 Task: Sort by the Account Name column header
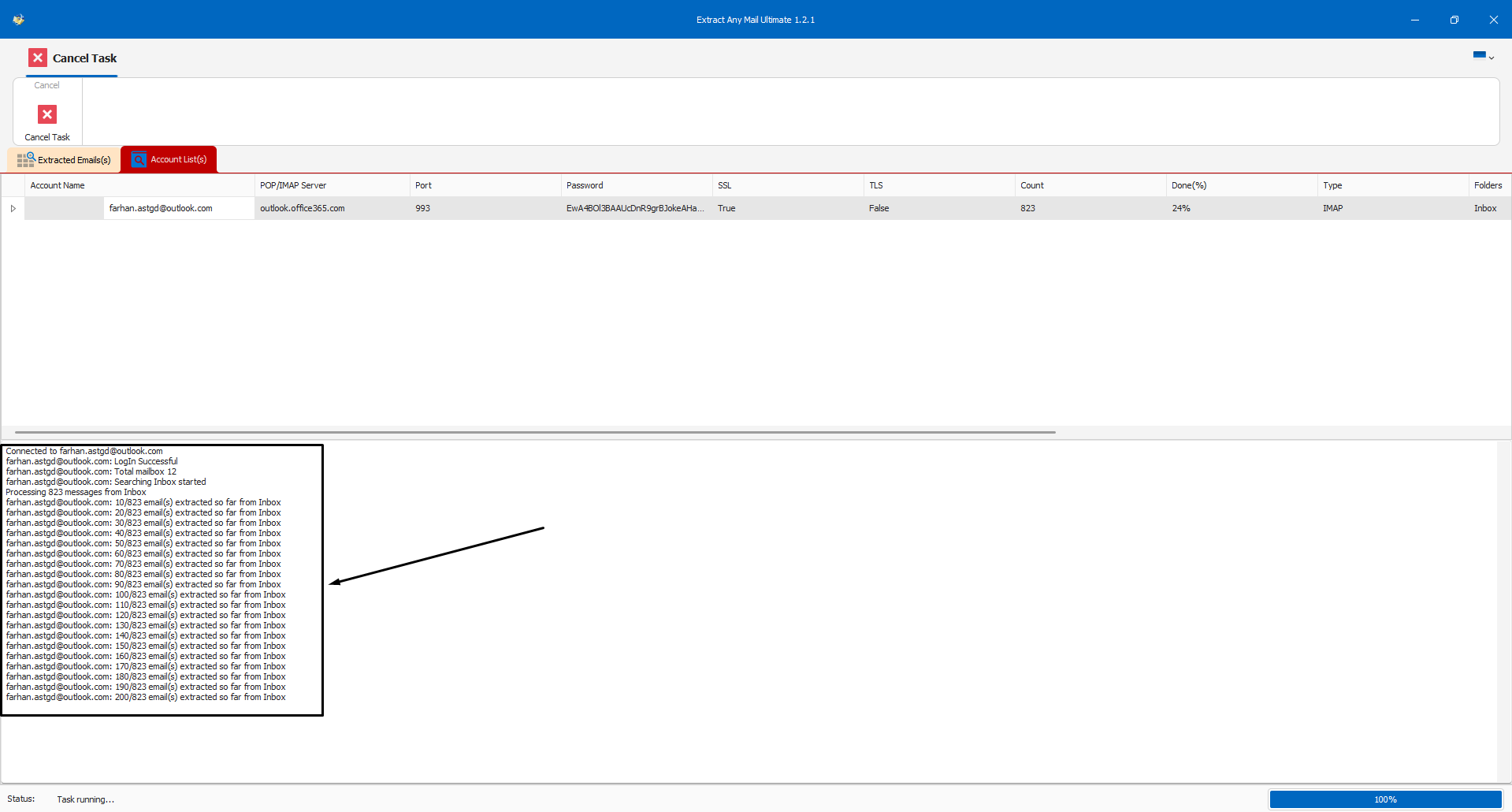tap(58, 186)
